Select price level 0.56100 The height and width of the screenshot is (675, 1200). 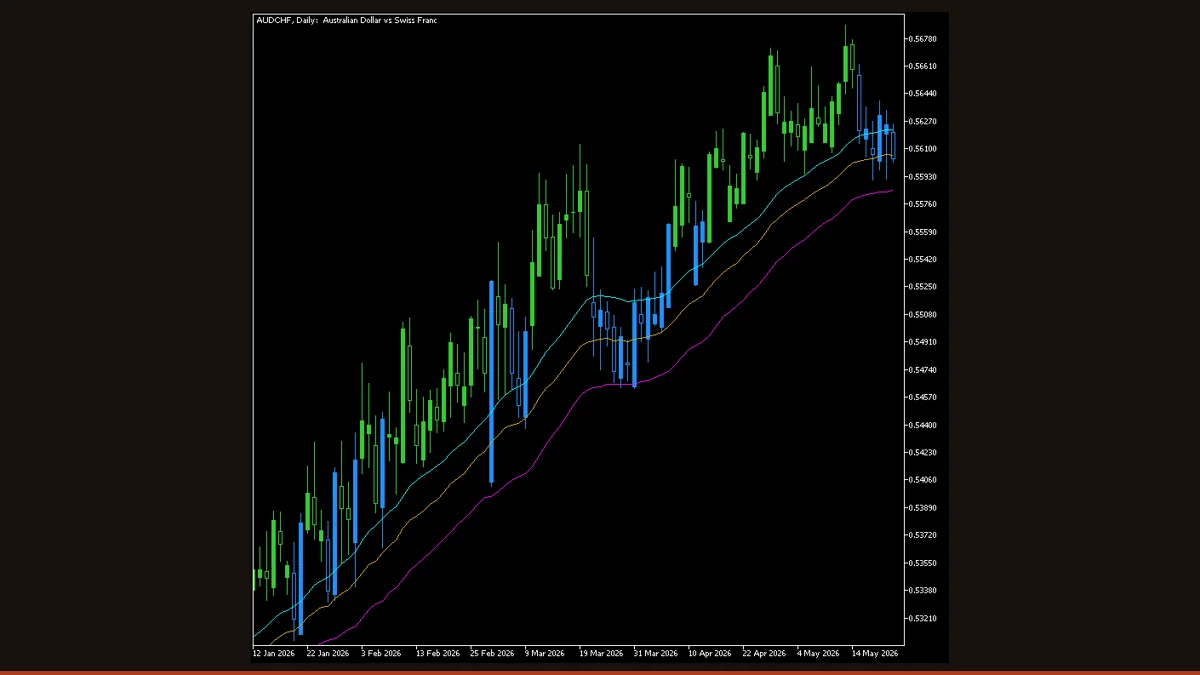tap(923, 149)
